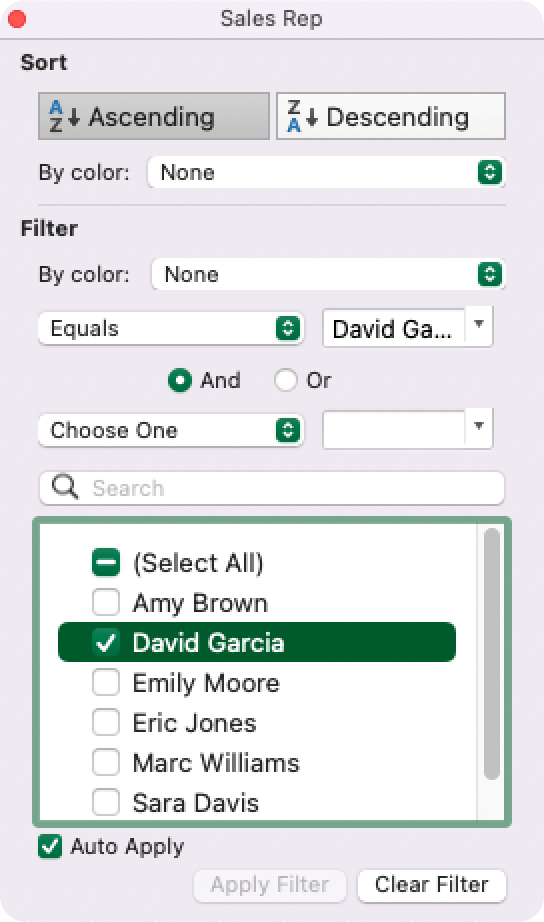Click the Clear Filter button
Viewport: 544px width, 922px height.
(x=432, y=885)
